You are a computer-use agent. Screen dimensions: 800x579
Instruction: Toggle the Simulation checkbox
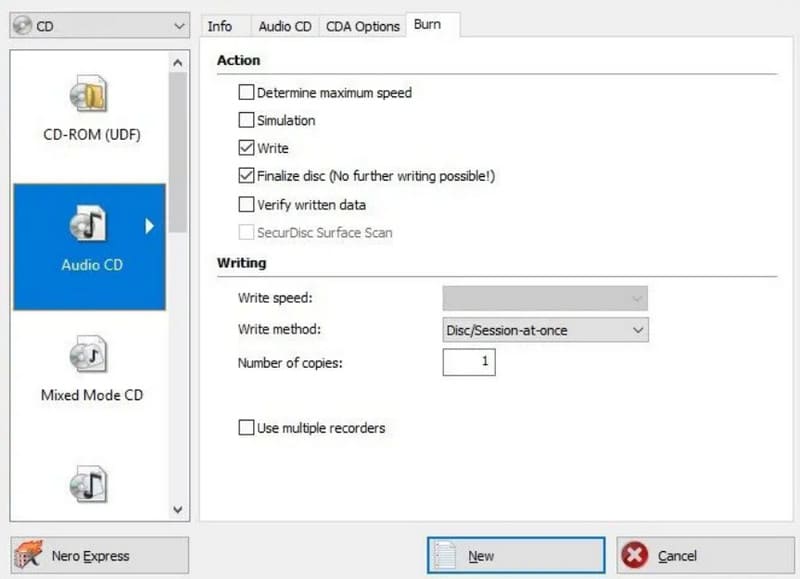click(246, 121)
